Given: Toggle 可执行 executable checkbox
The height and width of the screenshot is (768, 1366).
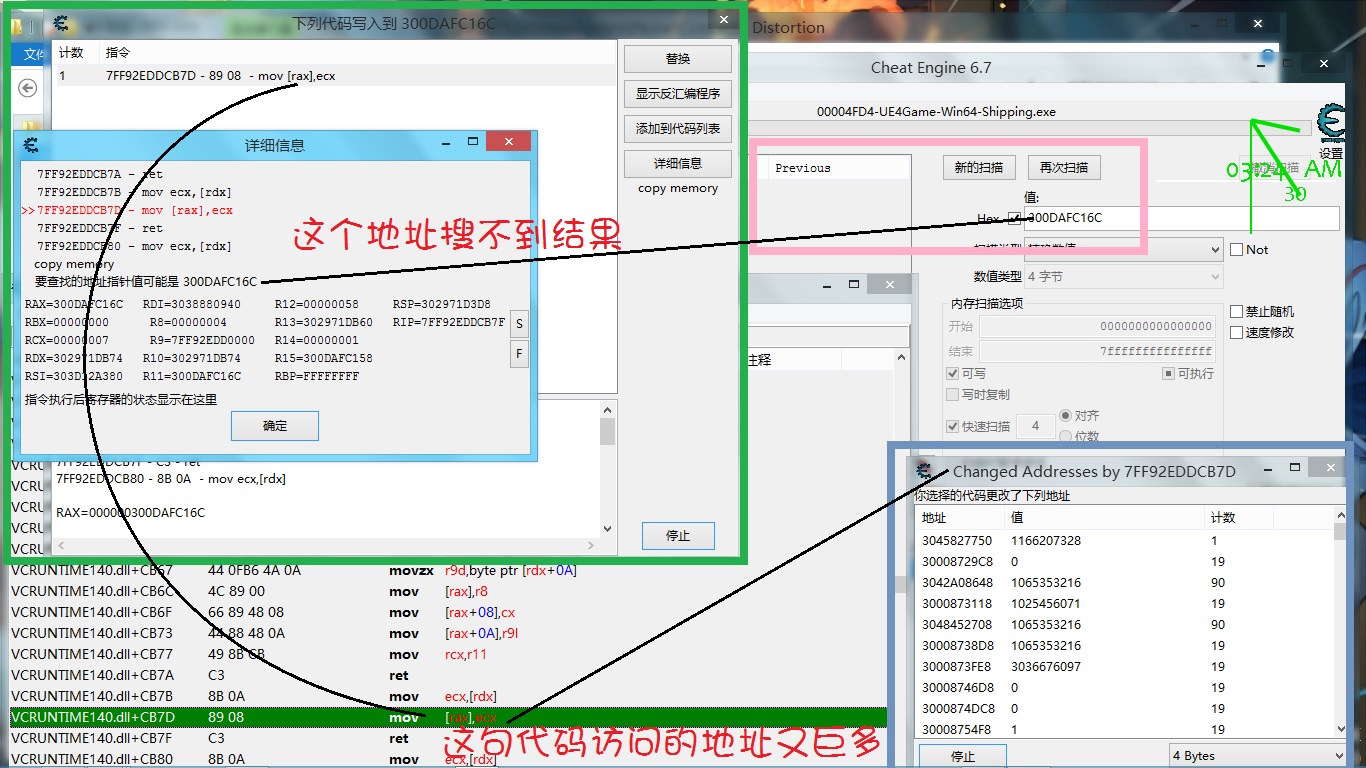Looking at the screenshot, I should 1167,373.
